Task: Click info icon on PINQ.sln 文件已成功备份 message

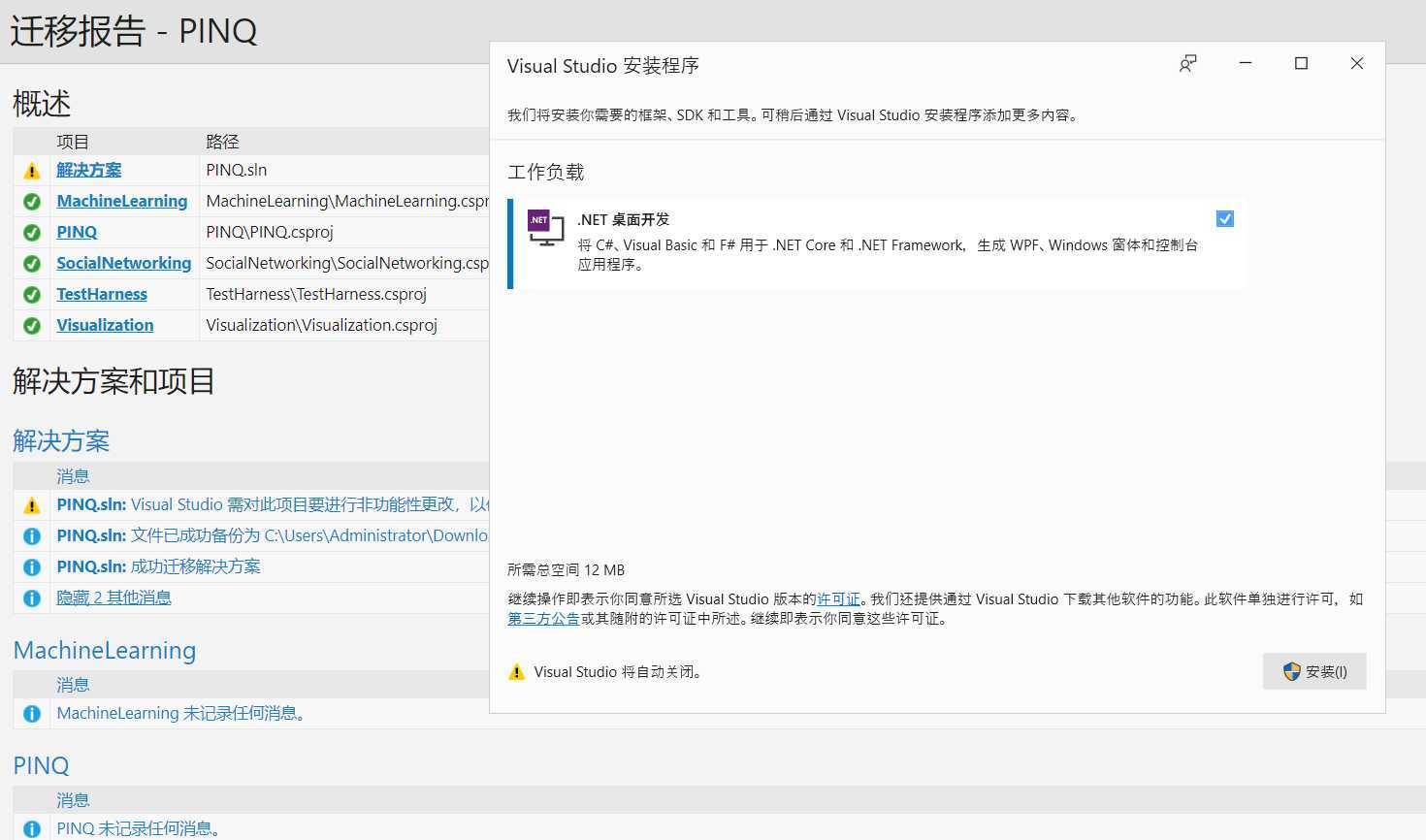Action: pyautogui.click(x=32, y=536)
